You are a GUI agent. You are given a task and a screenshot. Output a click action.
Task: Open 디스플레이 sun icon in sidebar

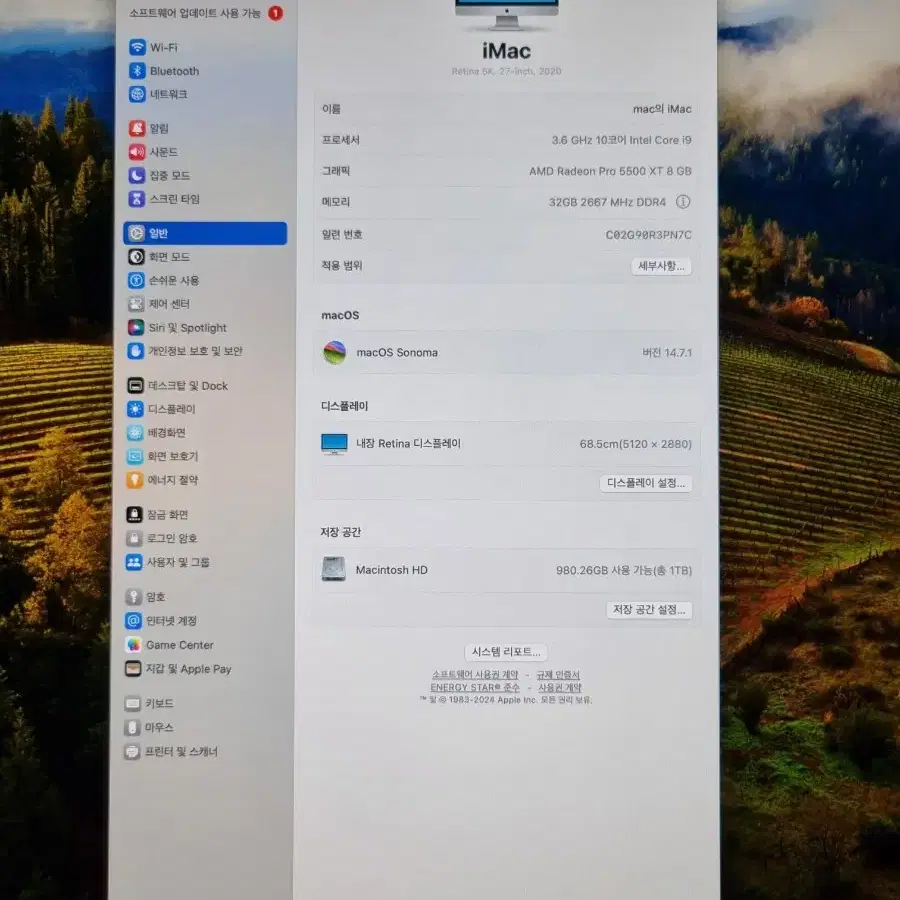click(135, 409)
